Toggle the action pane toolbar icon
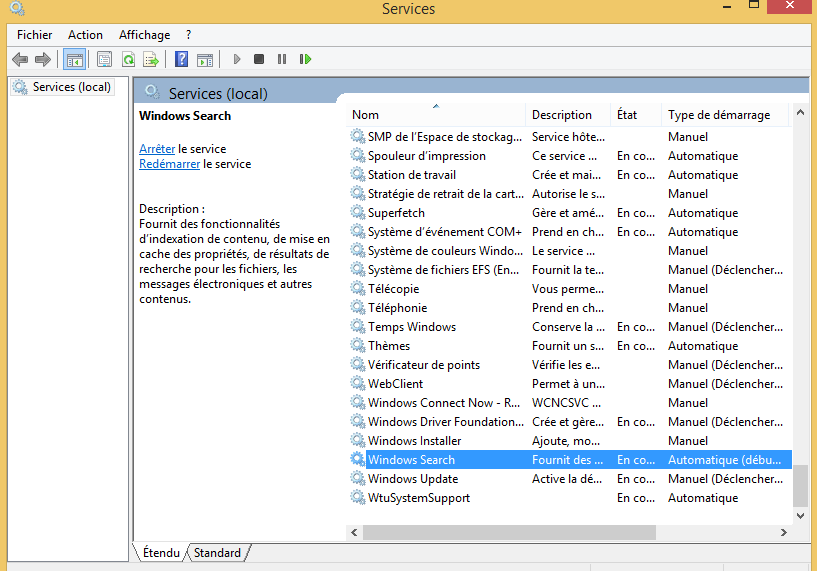This screenshot has width=817, height=571. [x=205, y=59]
